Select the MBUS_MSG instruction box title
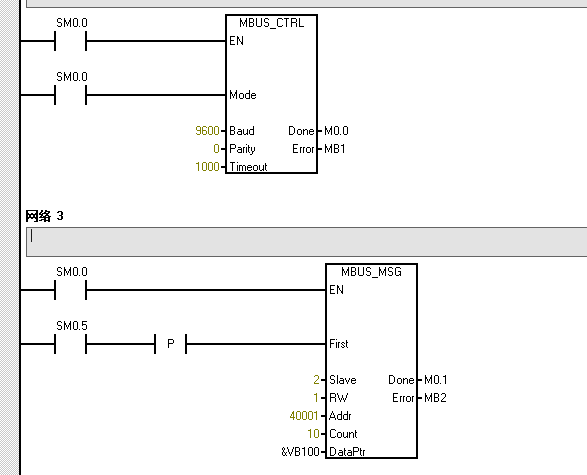587x475 pixels. [371, 272]
